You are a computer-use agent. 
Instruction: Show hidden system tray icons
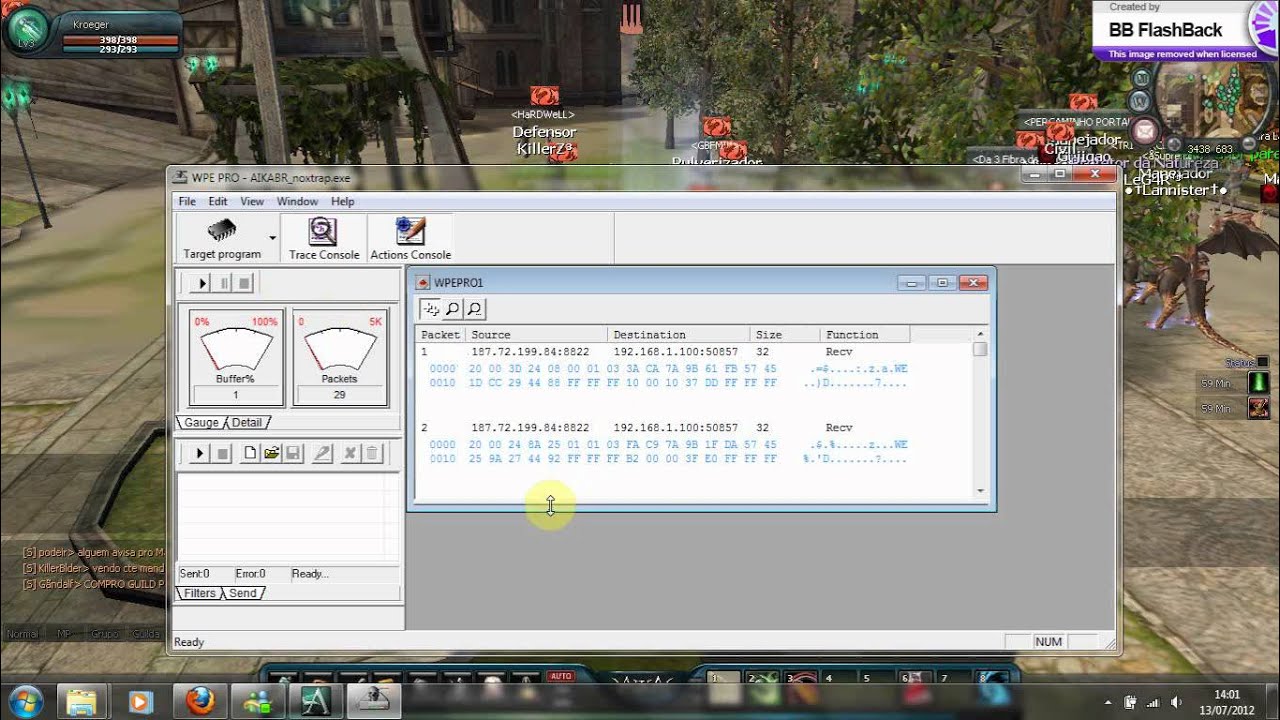[x=1108, y=702]
